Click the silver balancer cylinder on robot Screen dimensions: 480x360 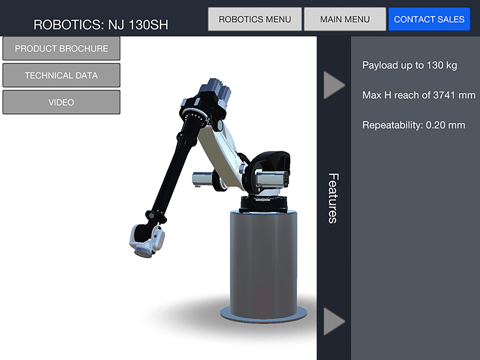pos(202,179)
